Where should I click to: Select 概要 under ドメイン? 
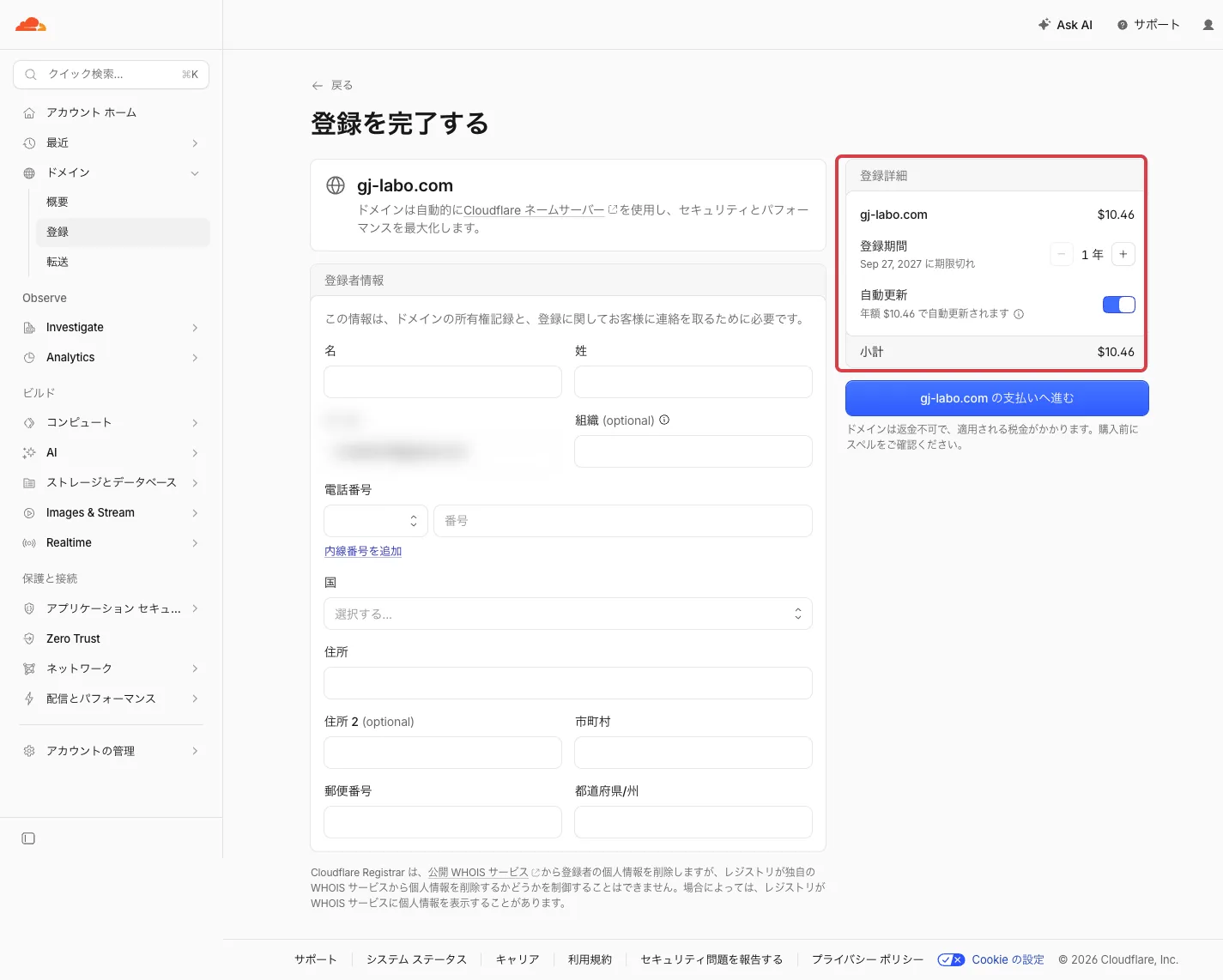coord(123,202)
